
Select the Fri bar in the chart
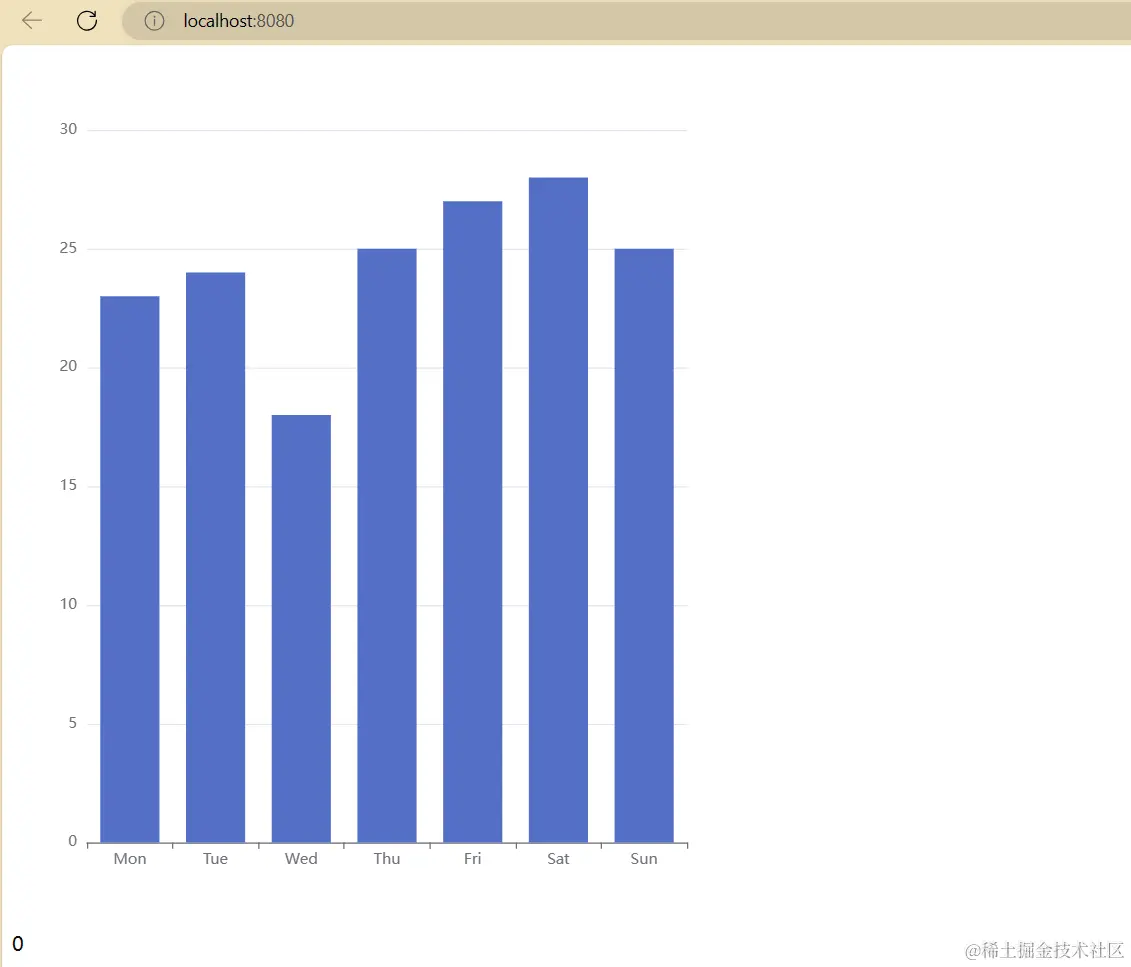472,521
